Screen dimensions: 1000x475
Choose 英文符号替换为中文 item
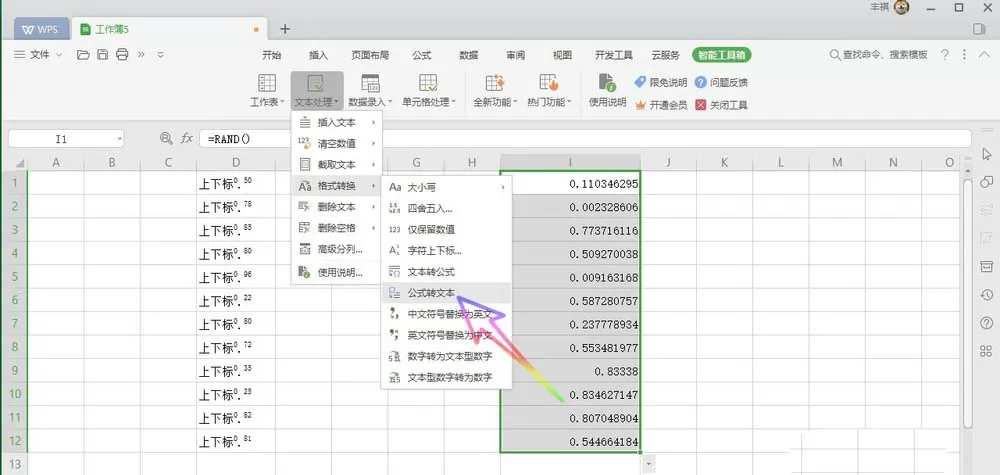447,335
